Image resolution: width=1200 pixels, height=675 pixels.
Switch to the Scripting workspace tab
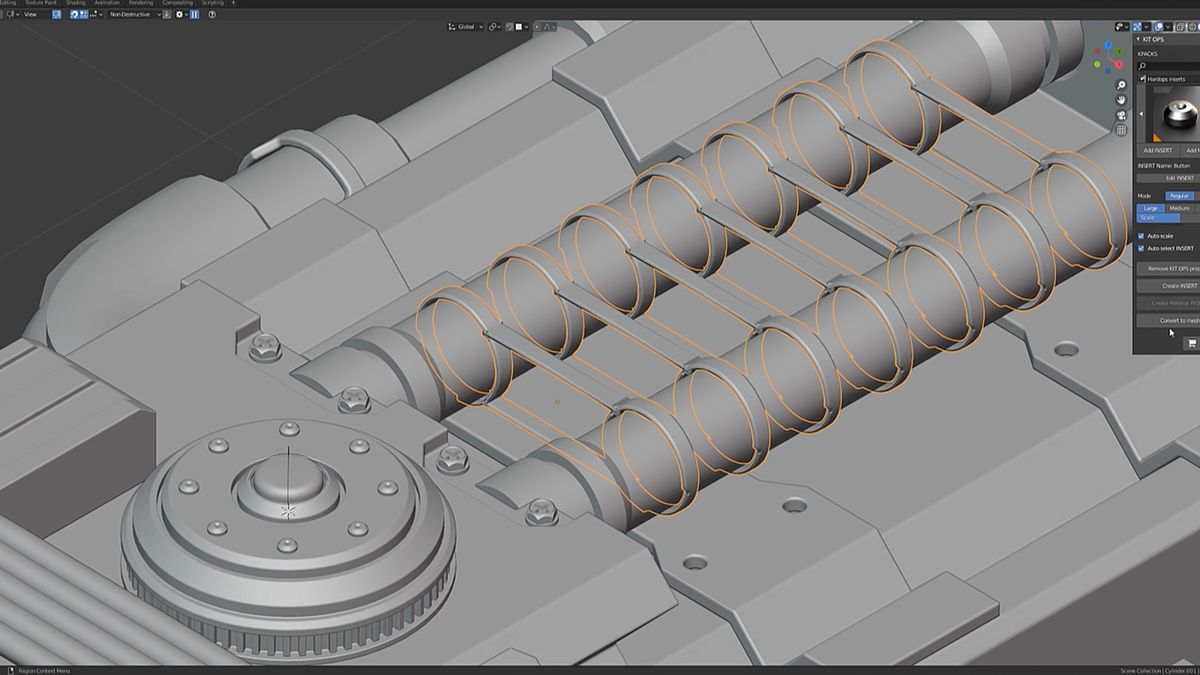209,3
